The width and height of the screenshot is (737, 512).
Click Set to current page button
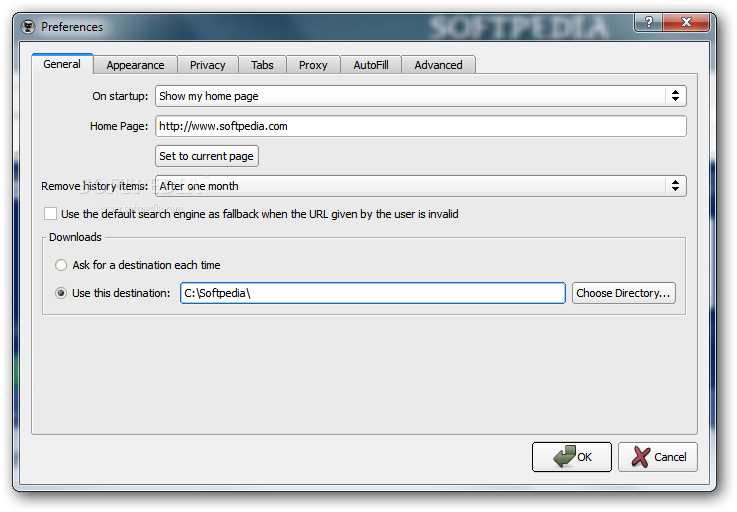coord(207,156)
